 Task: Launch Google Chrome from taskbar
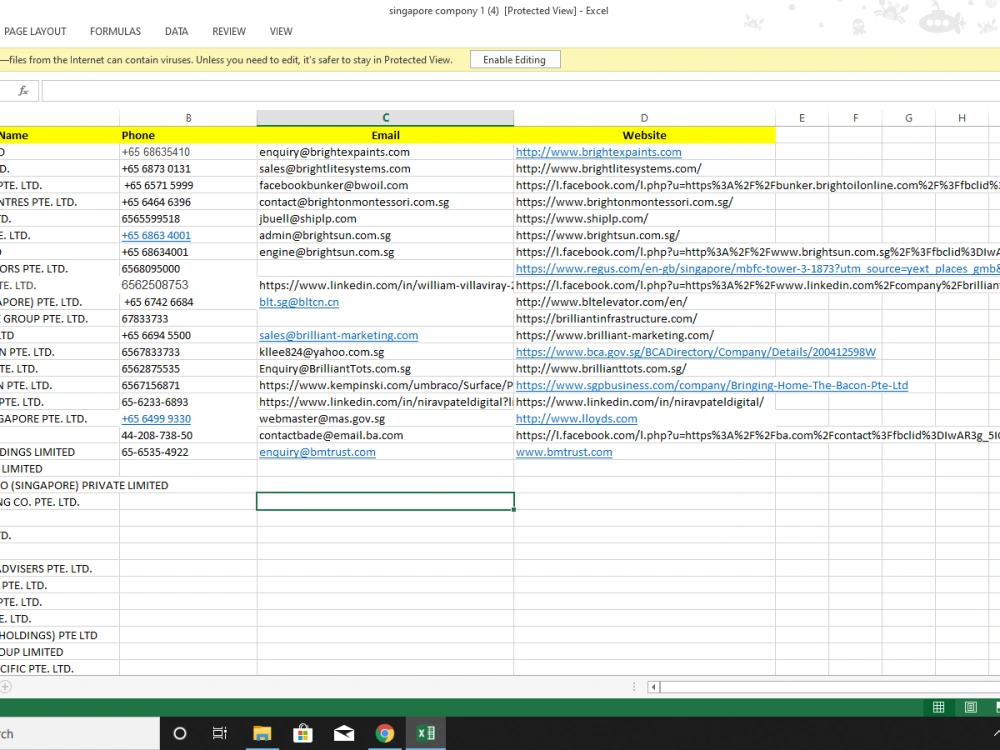[385, 733]
